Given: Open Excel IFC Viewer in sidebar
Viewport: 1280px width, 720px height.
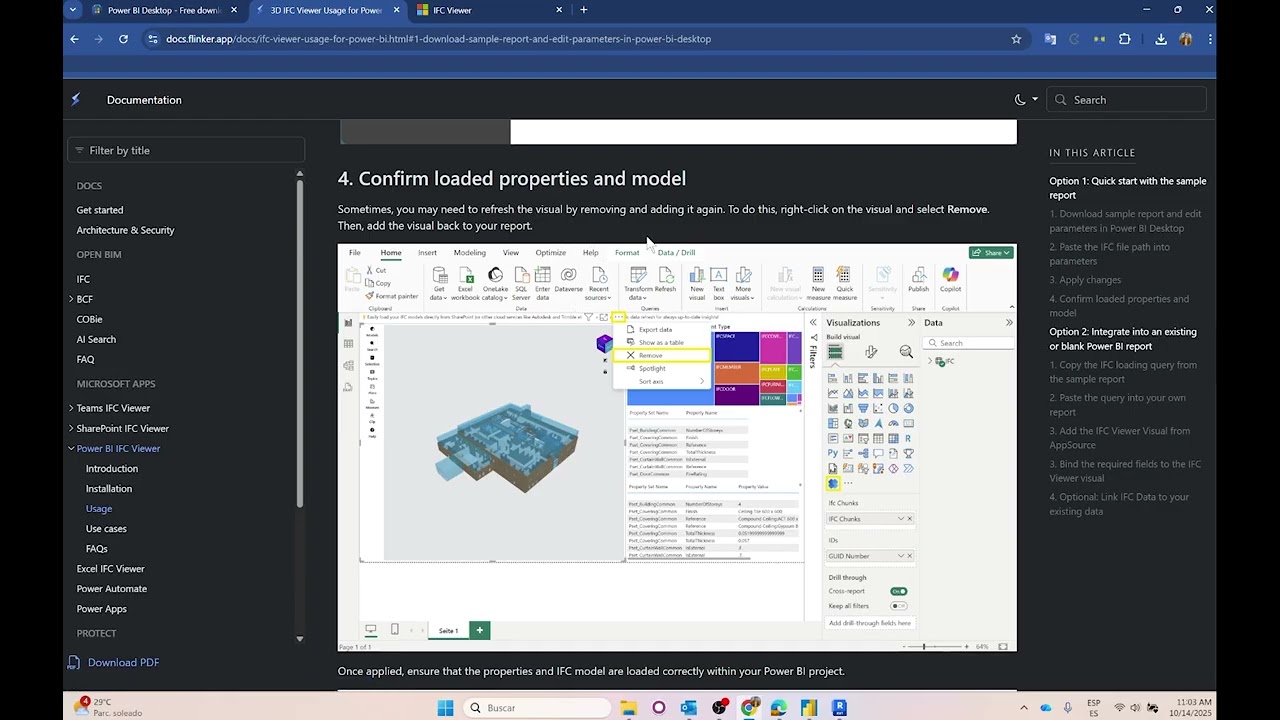Looking at the screenshot, I should click(111, 568).
